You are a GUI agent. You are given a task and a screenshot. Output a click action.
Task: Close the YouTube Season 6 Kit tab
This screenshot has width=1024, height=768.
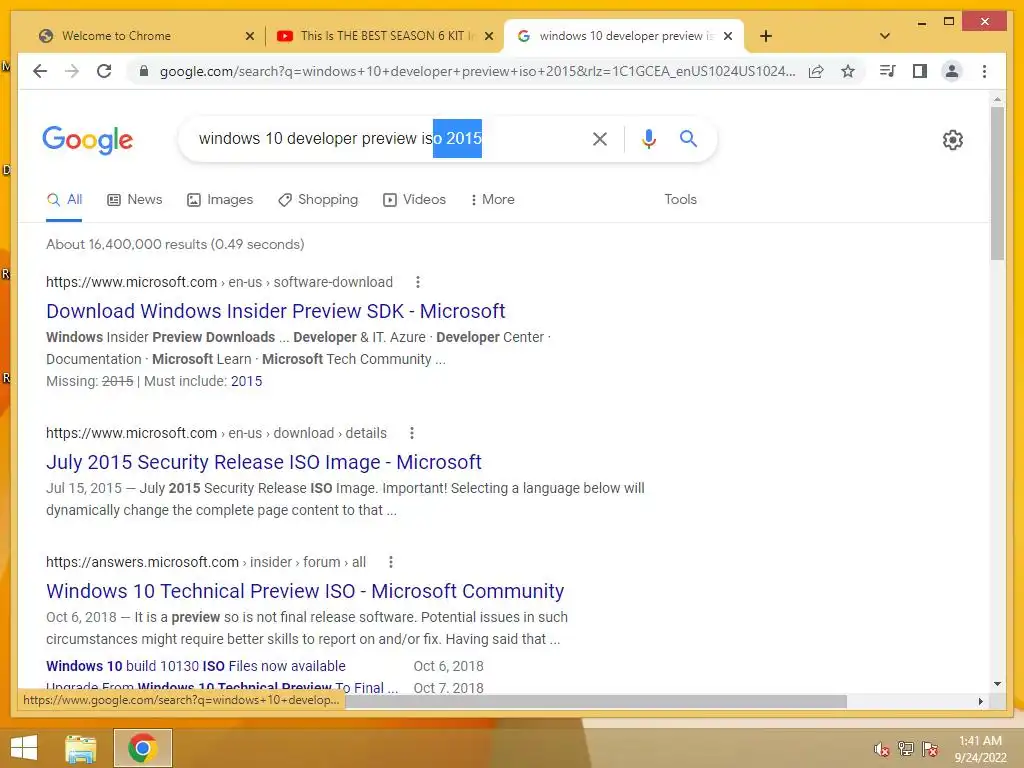(x=488, y=37)
